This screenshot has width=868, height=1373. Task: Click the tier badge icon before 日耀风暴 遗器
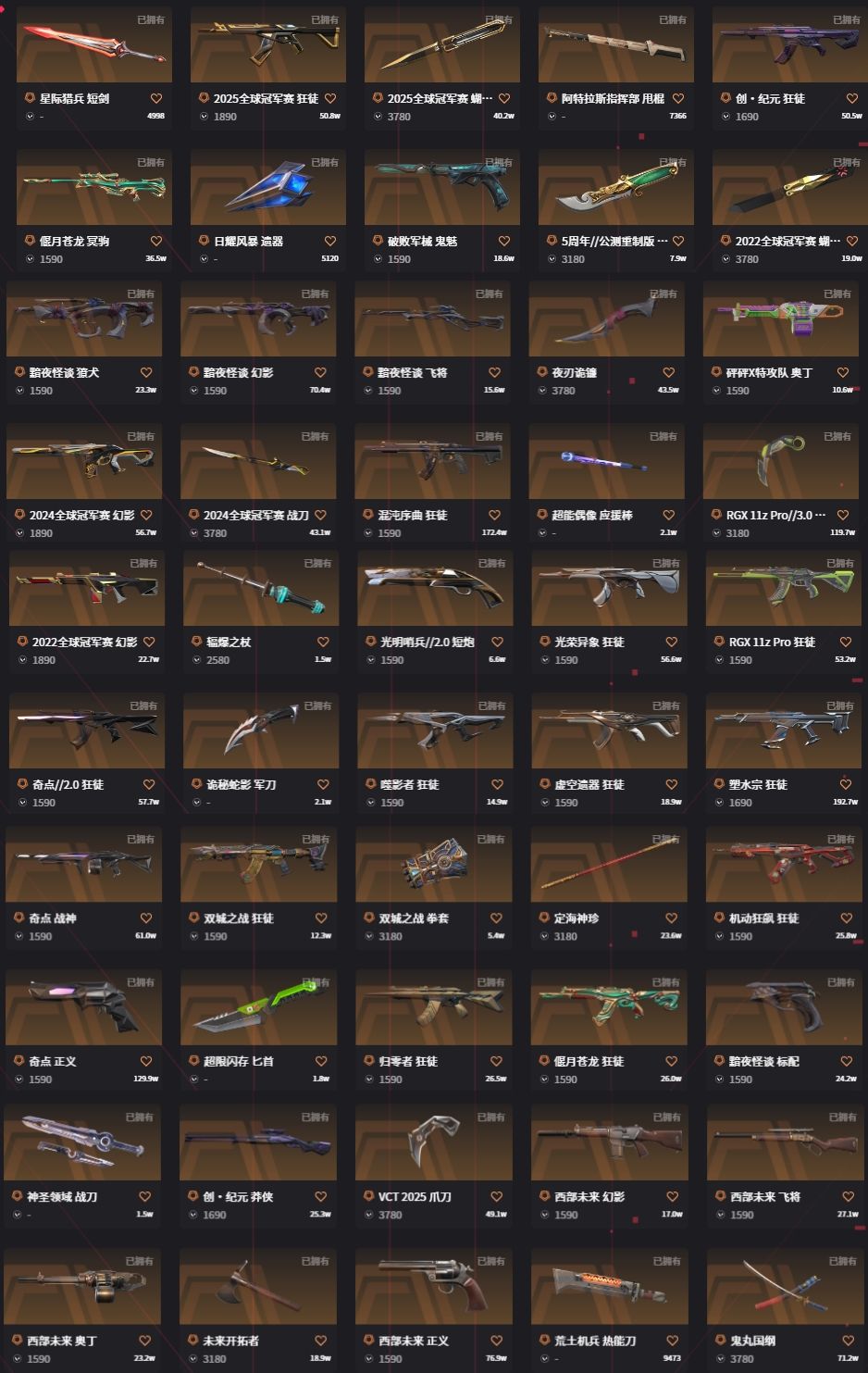click(205, 241)
